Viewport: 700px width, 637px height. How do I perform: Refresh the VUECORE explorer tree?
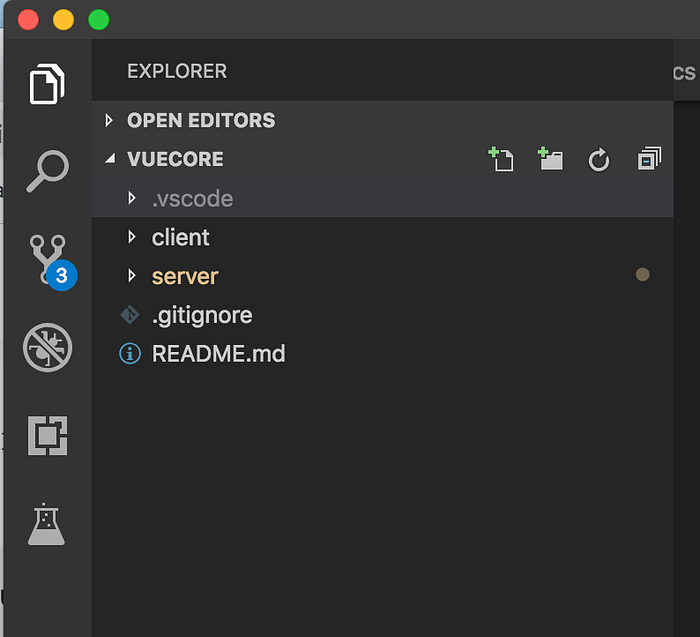pyautogui.click(x=599, y=159)
